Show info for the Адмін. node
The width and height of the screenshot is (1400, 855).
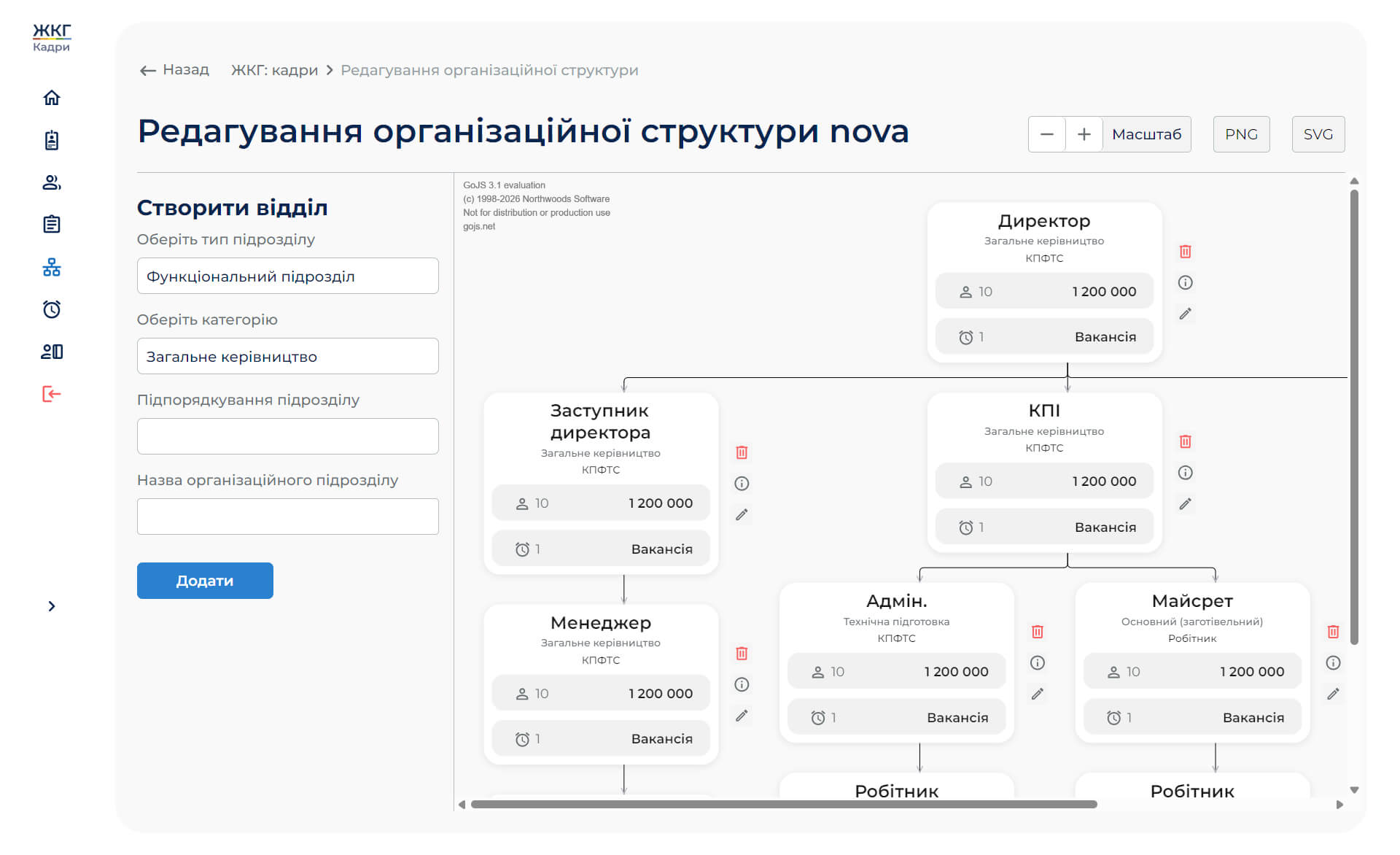pos(1037,662)
